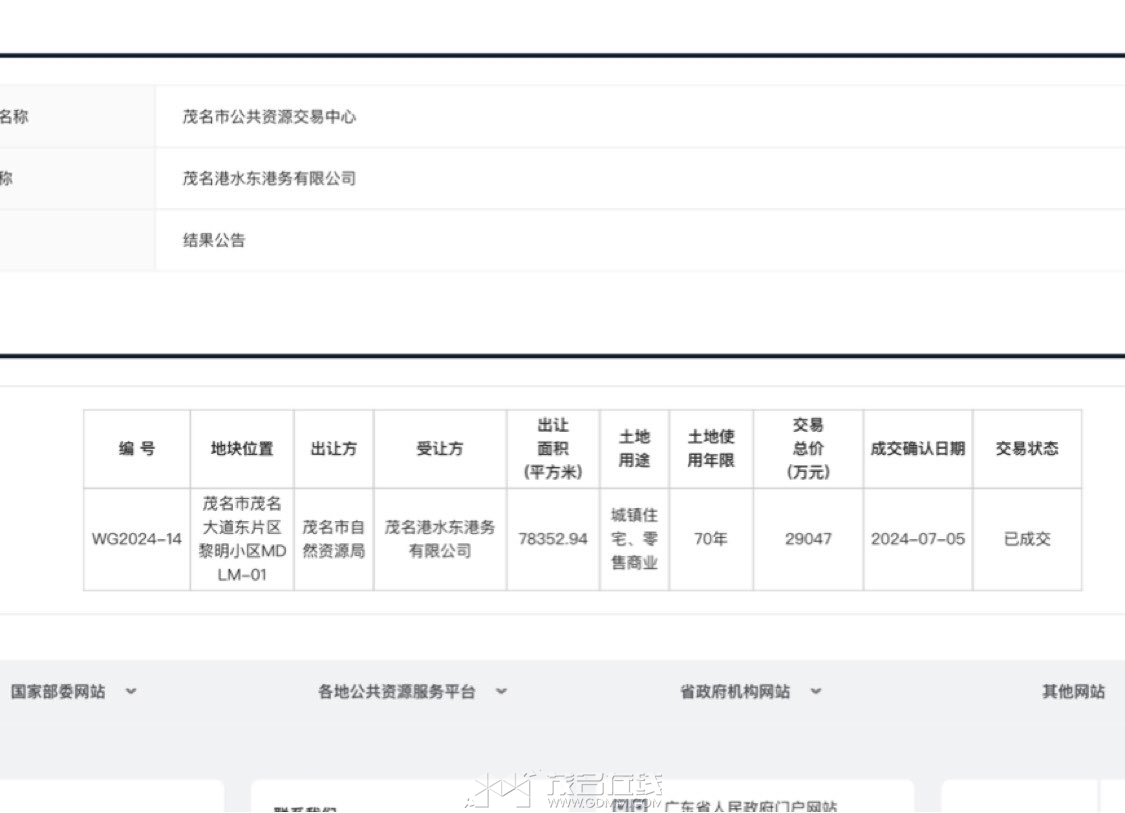Expand the 省政府机构网站 dropdown chevron
Viewport: 1125px width, 813px height.
pos(815,692)
